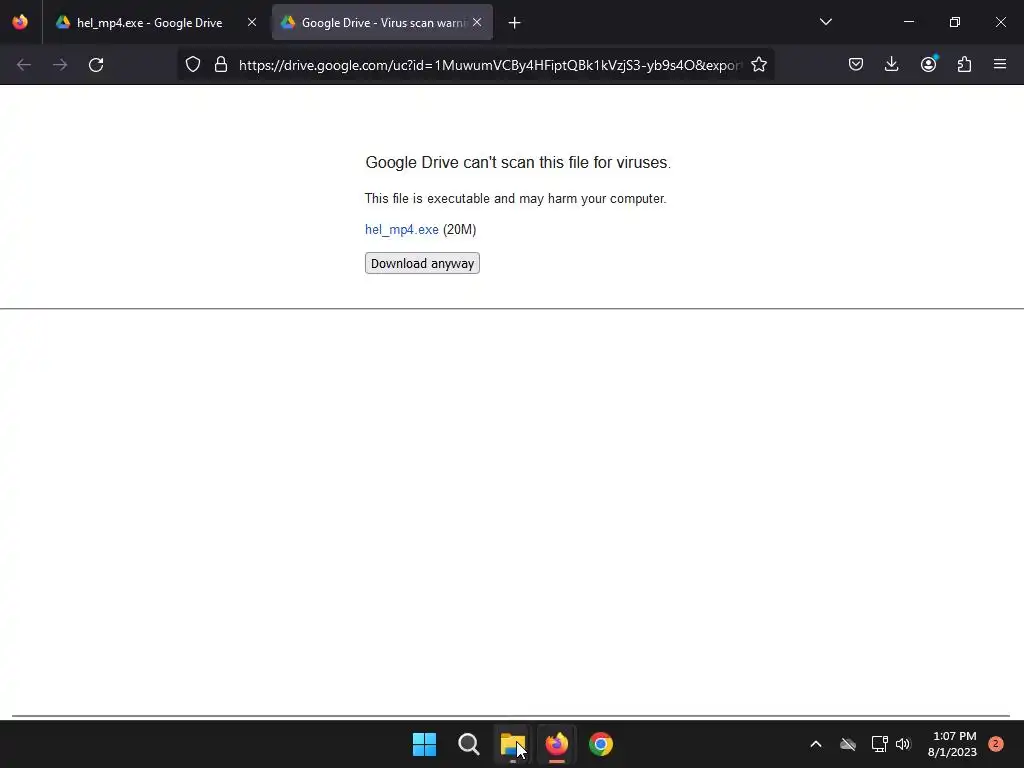Click the Download anyway button
The image size is (1024, 768).
422,263
